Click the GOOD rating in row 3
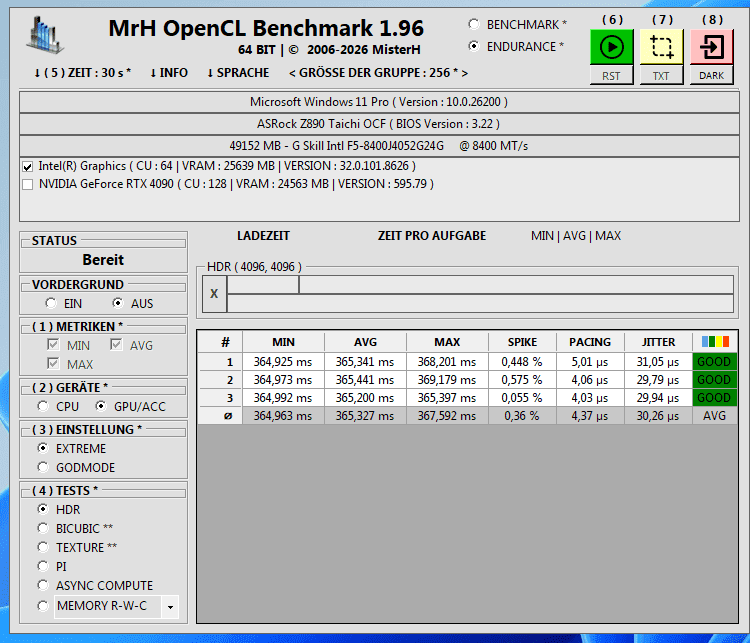The width and height of the screenshot is (750, 643). pyautogui.click(x=715, y=398)
